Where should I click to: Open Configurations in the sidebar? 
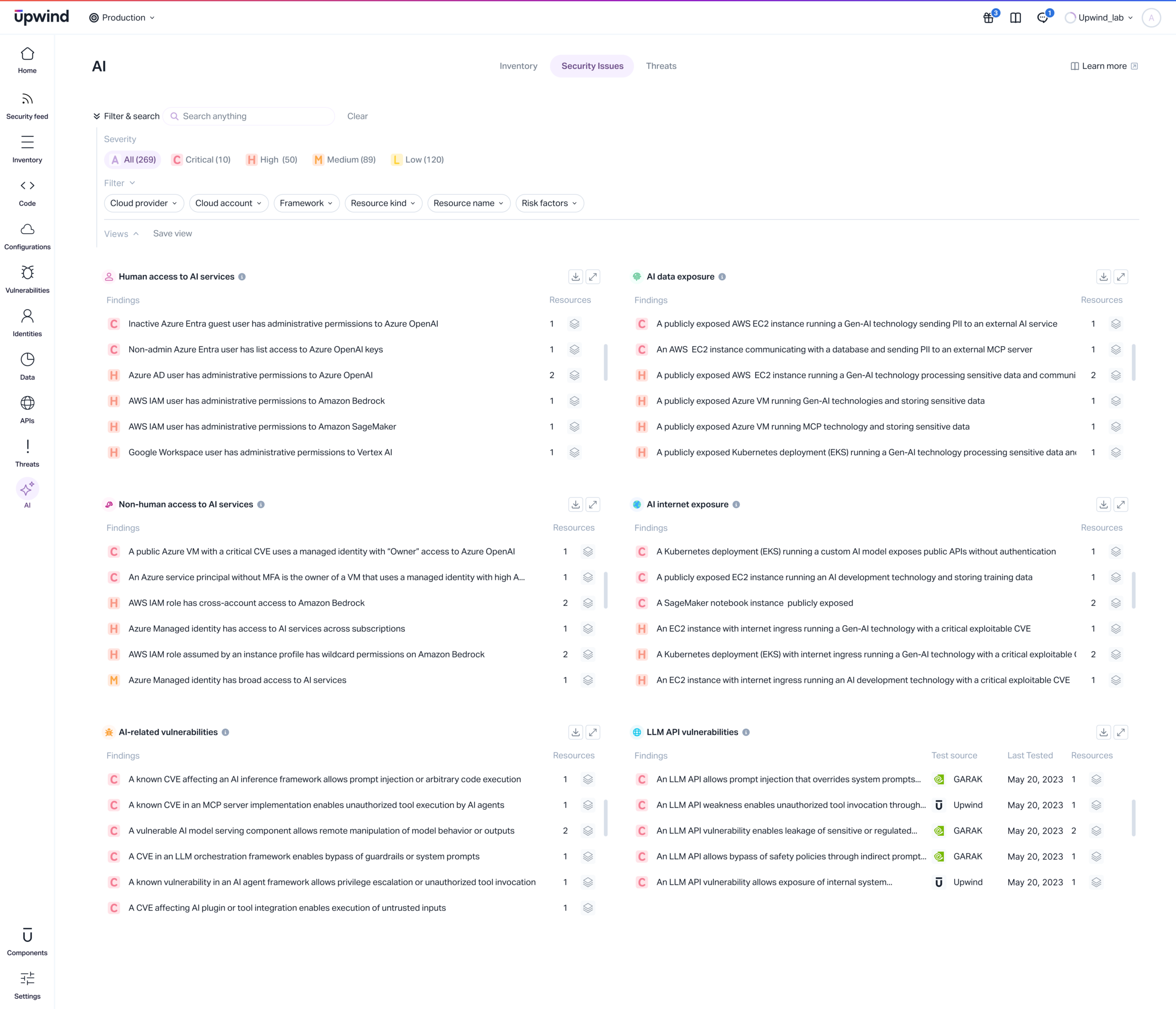[27, 236]
